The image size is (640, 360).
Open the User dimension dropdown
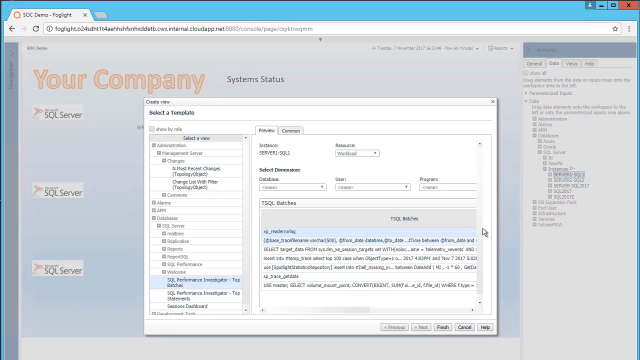373,187
